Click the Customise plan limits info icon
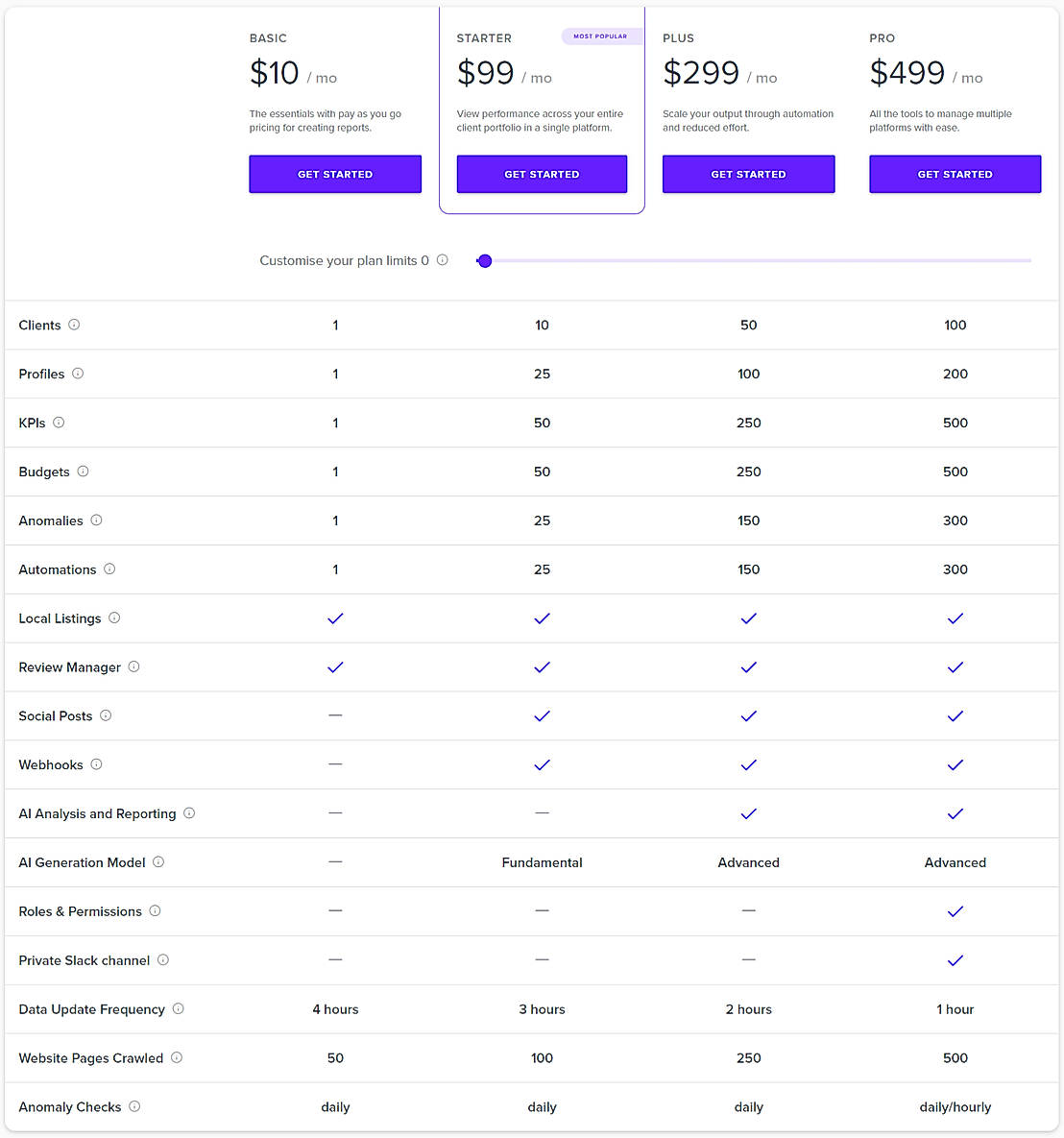This screenshot has height=1138, width=1064. pyautogui.click(x=443, y=260)
